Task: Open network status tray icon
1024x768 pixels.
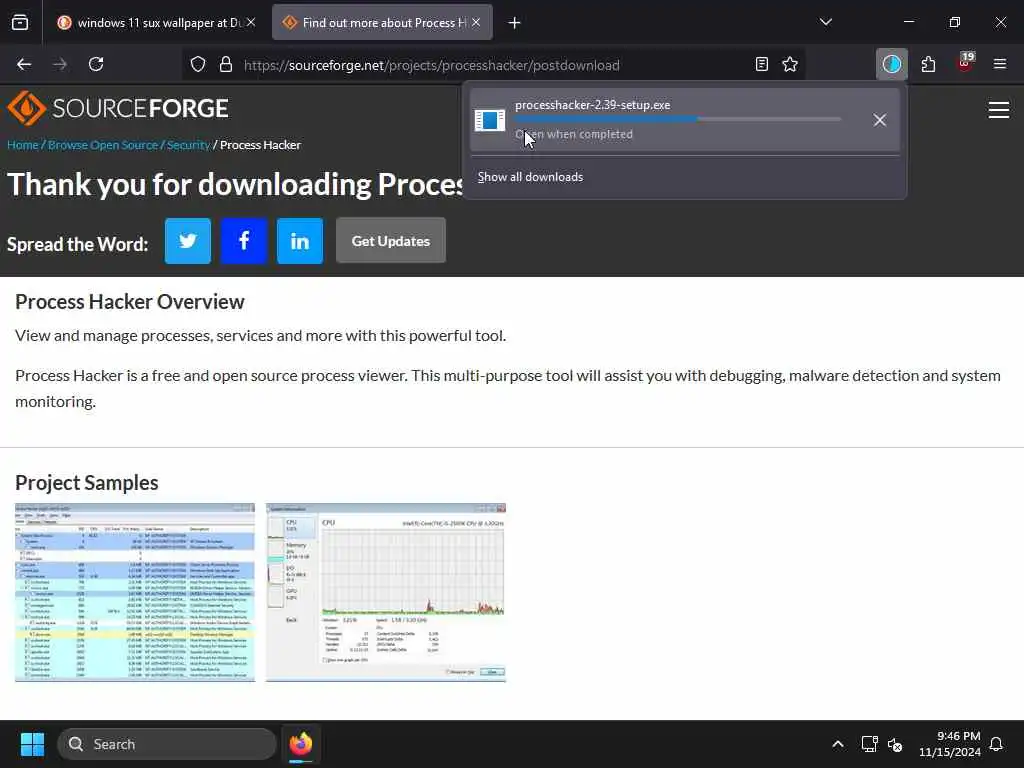Action: (869, 744)
